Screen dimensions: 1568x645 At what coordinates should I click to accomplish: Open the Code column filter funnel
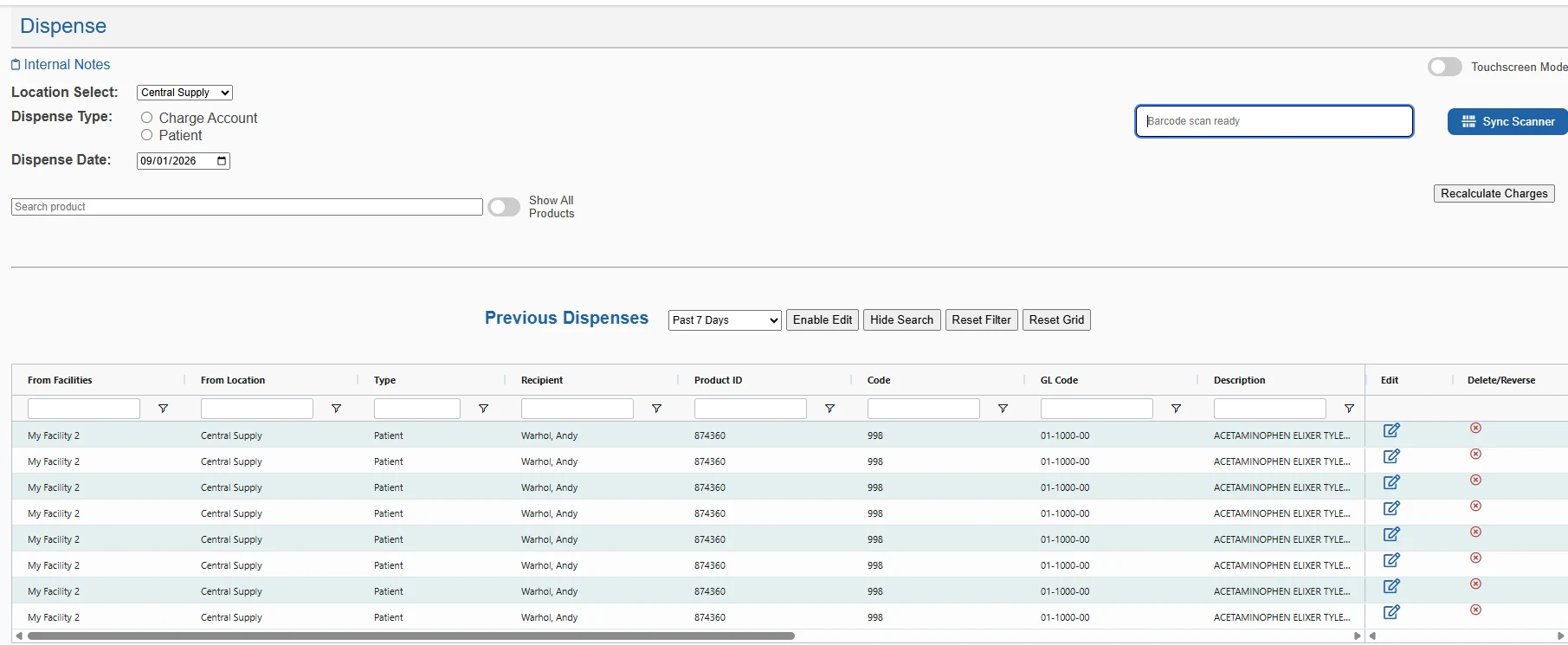(x=1003, y=409)
